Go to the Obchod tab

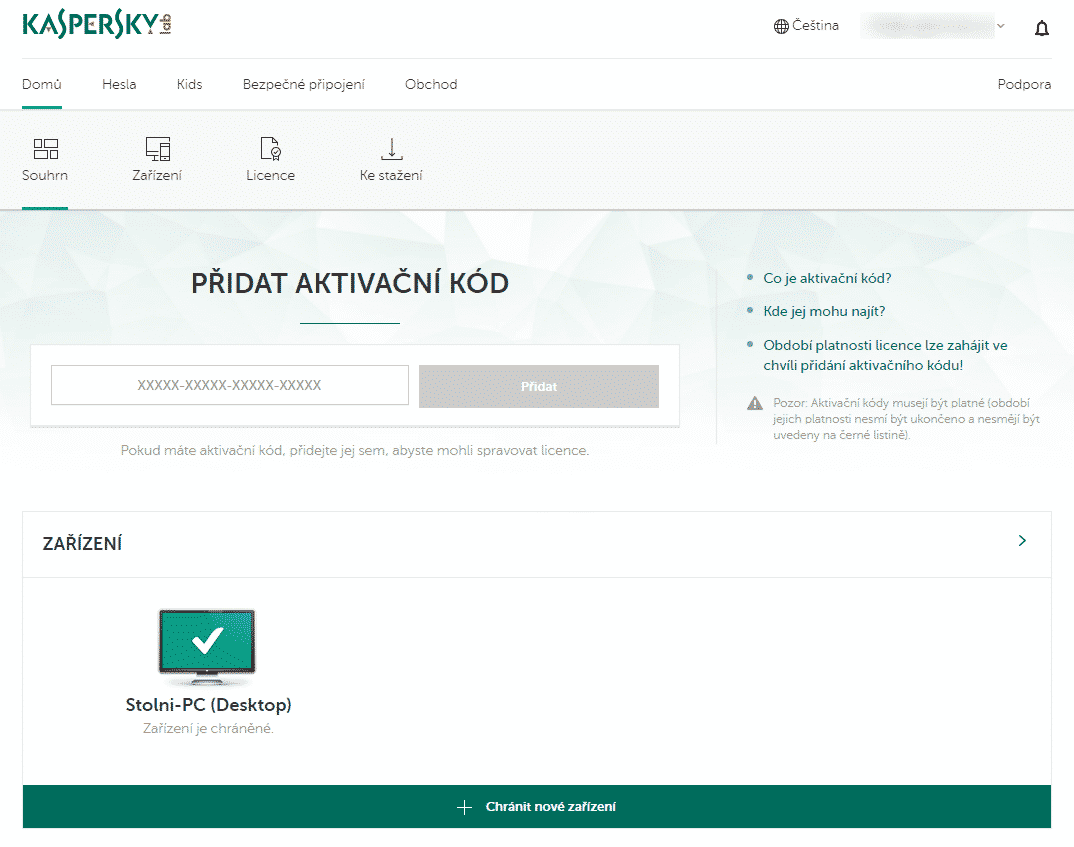point(431,84)
